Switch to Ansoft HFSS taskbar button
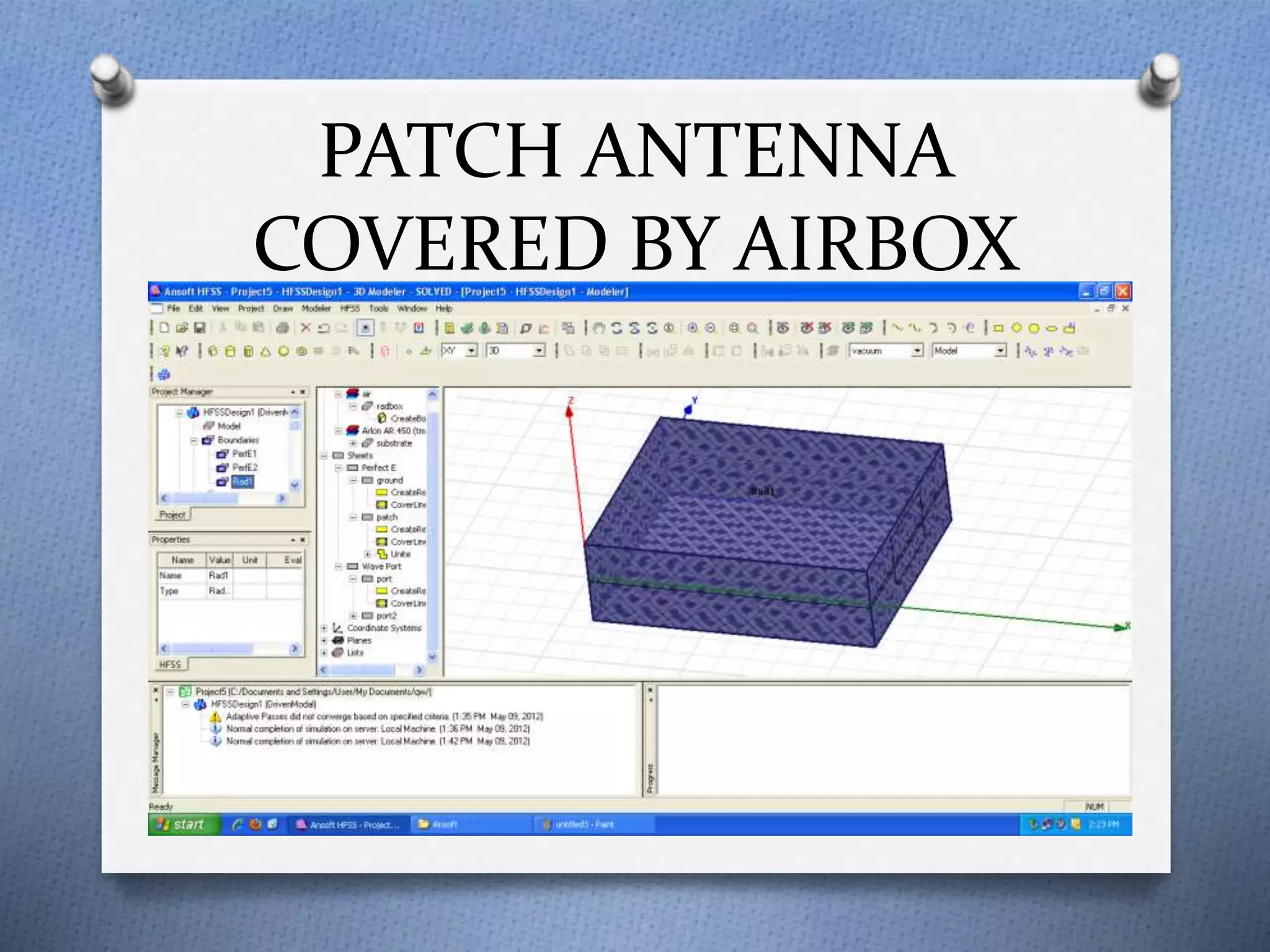The width and height of the screenshot is (1270, 952). (349, 824)
